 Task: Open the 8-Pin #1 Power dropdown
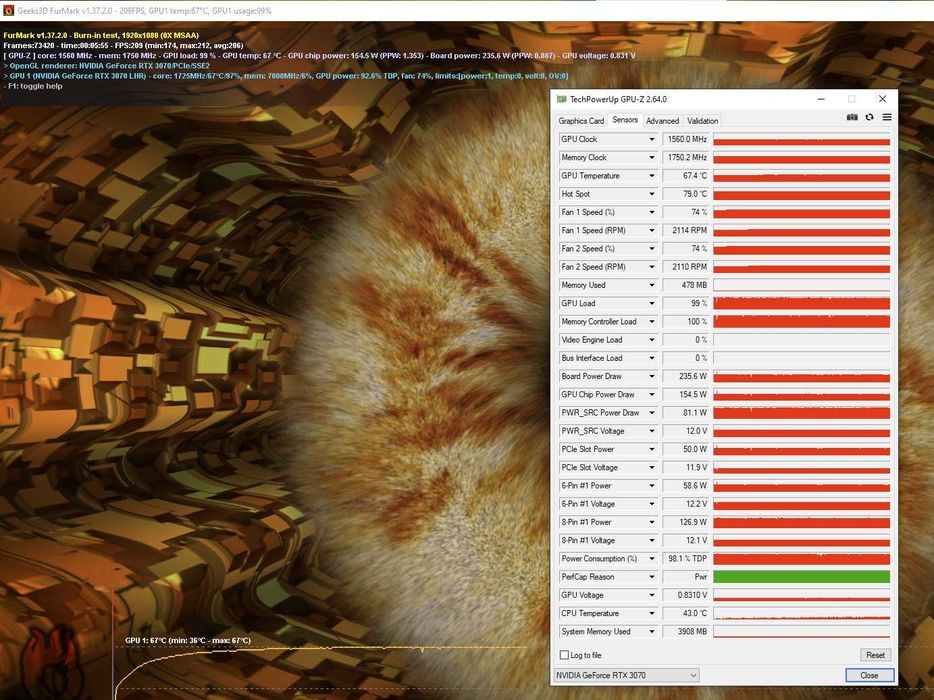click(652, 522)
